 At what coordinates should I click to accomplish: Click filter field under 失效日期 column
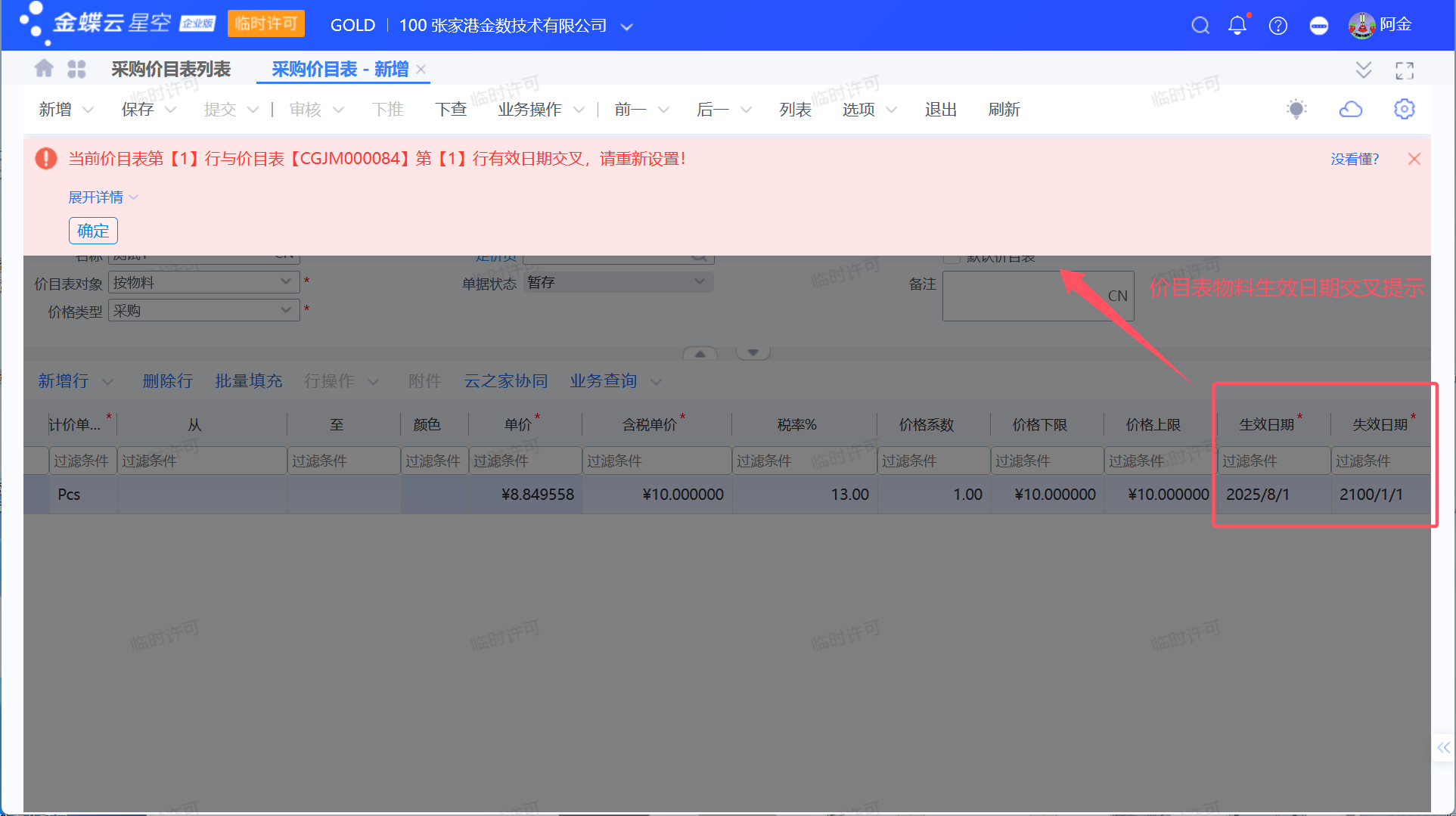click(x=1380, y=461)
